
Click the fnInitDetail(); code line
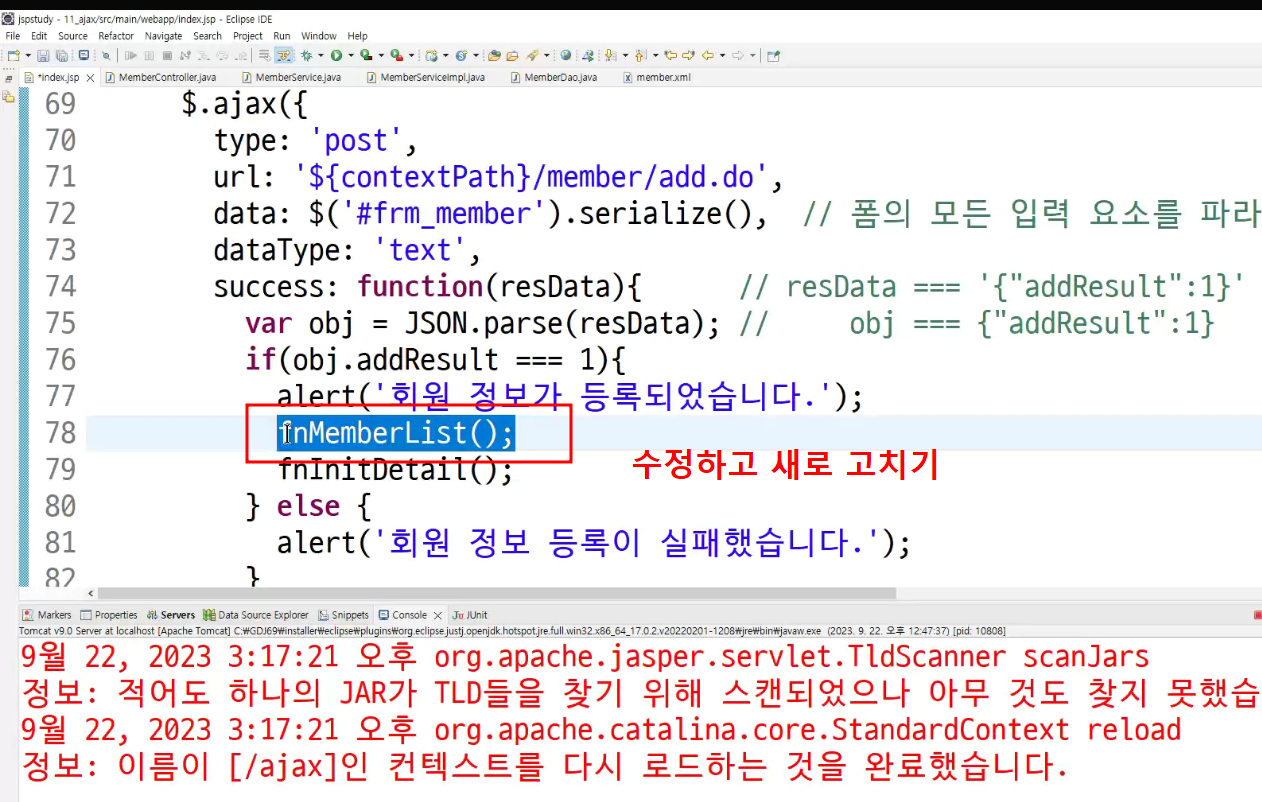click(395, 469)
